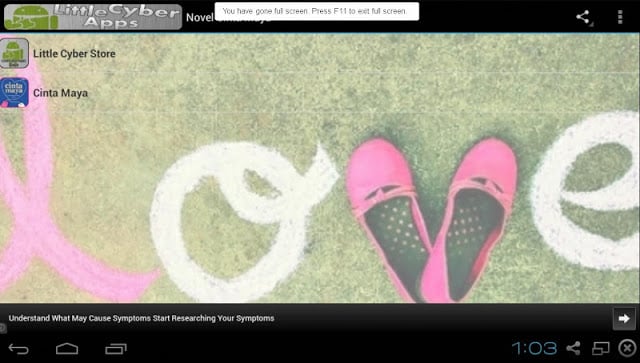Image resolution: width=640 pixels, height=363 pixels.
Task: Click the pink shoes in background image
Action: [431, 219]
